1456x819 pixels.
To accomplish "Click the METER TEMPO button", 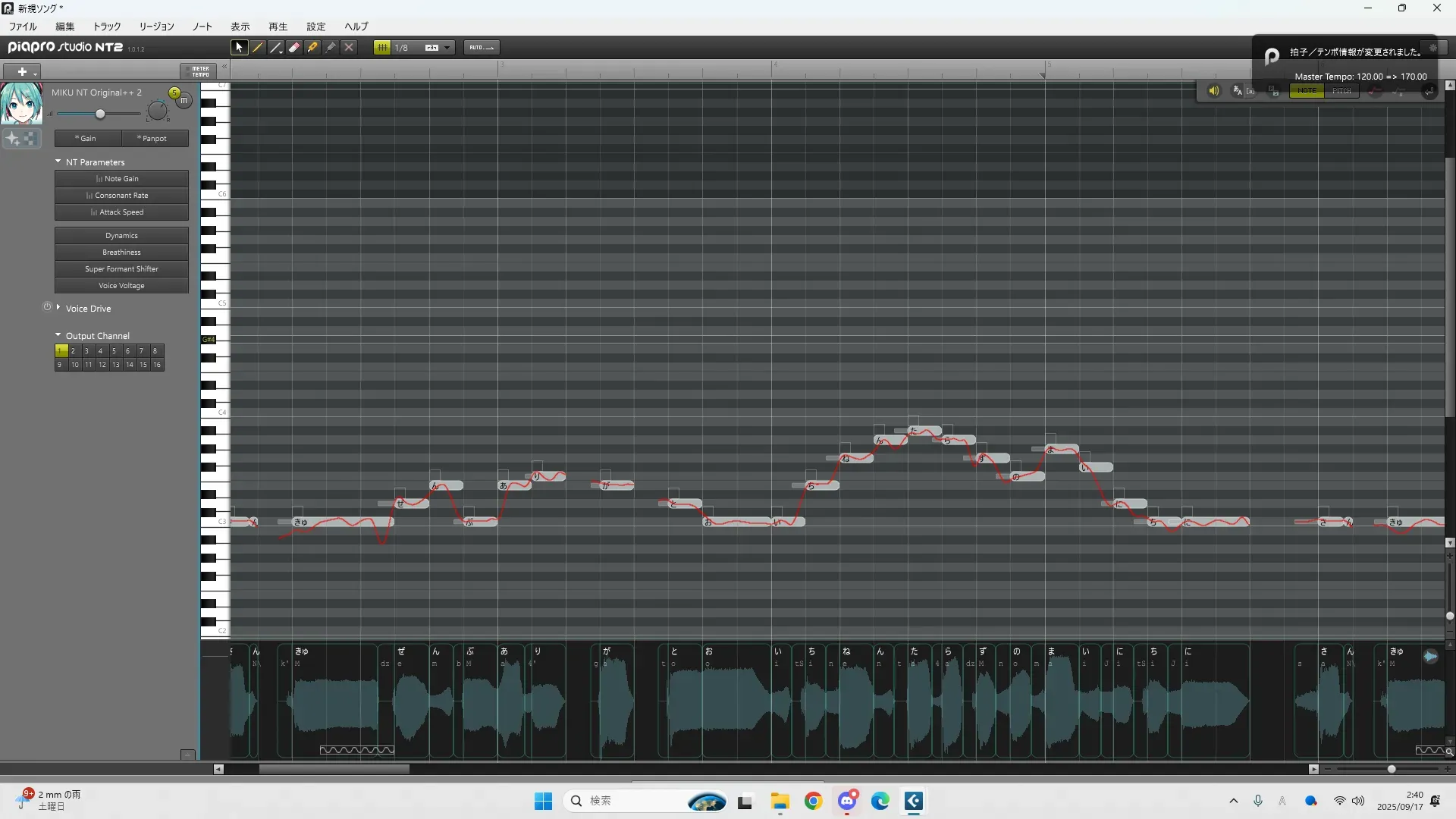I will pos(199,71).
